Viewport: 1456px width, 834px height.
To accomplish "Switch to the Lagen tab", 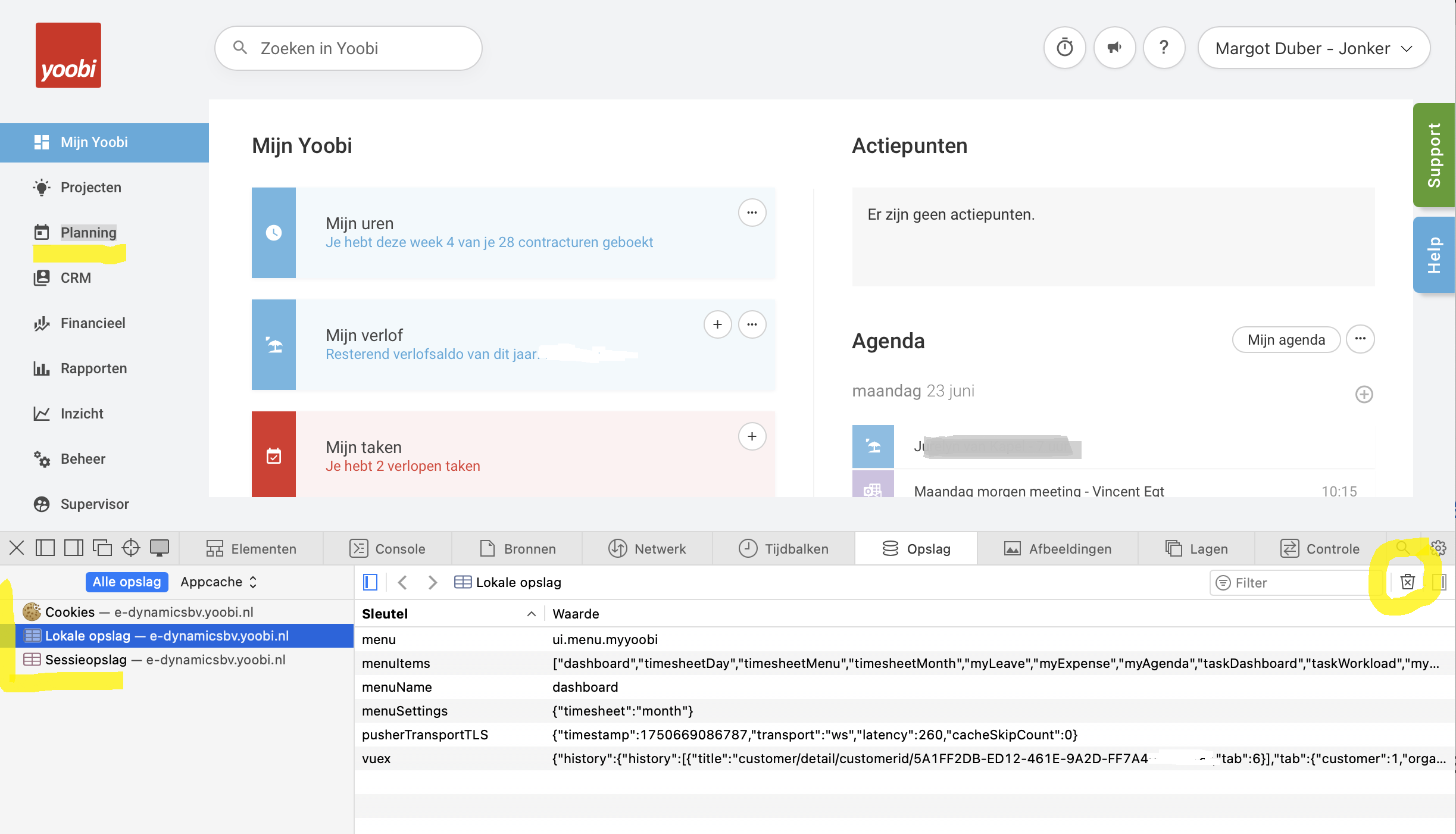I will pos(1196,549).
